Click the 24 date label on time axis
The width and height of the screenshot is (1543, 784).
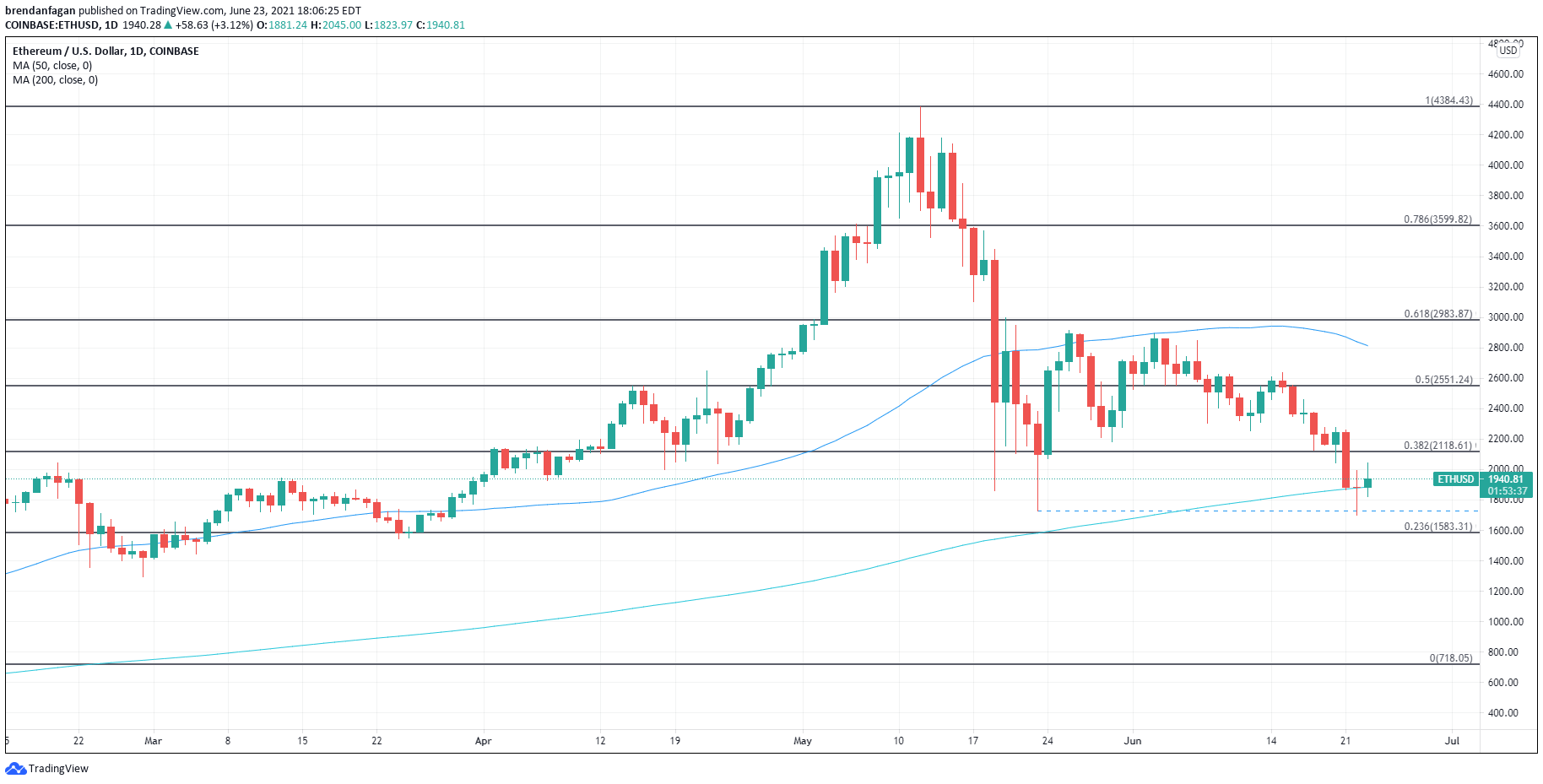point(1048,741)
